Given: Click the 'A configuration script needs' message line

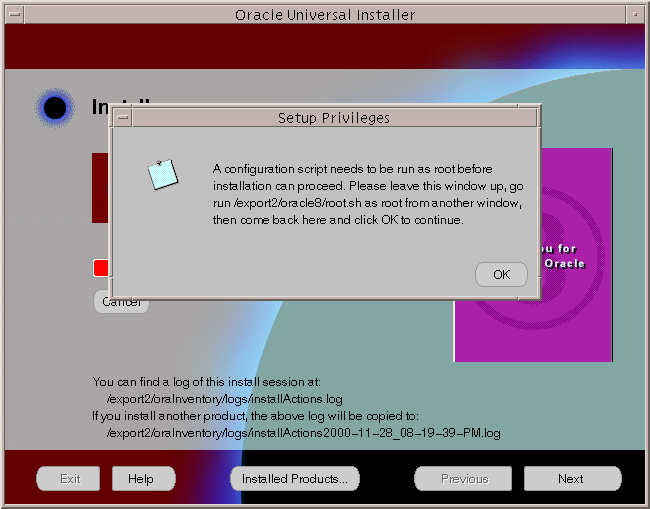Looking at the screenshot, I should pyautogui.click(x=352, y=169).
